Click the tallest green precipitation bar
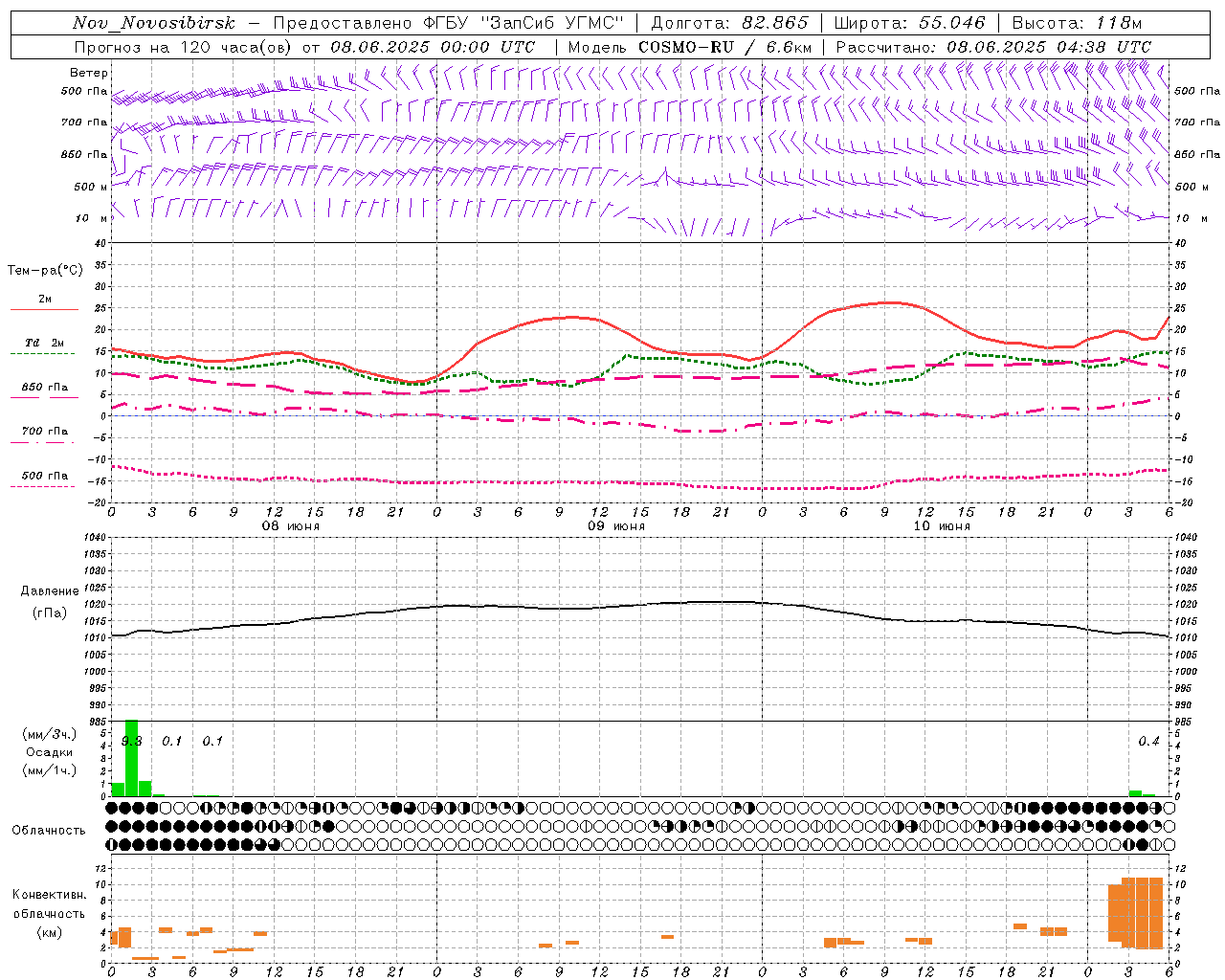Viewport: 1225px width, 980px height. coord(132,758)
